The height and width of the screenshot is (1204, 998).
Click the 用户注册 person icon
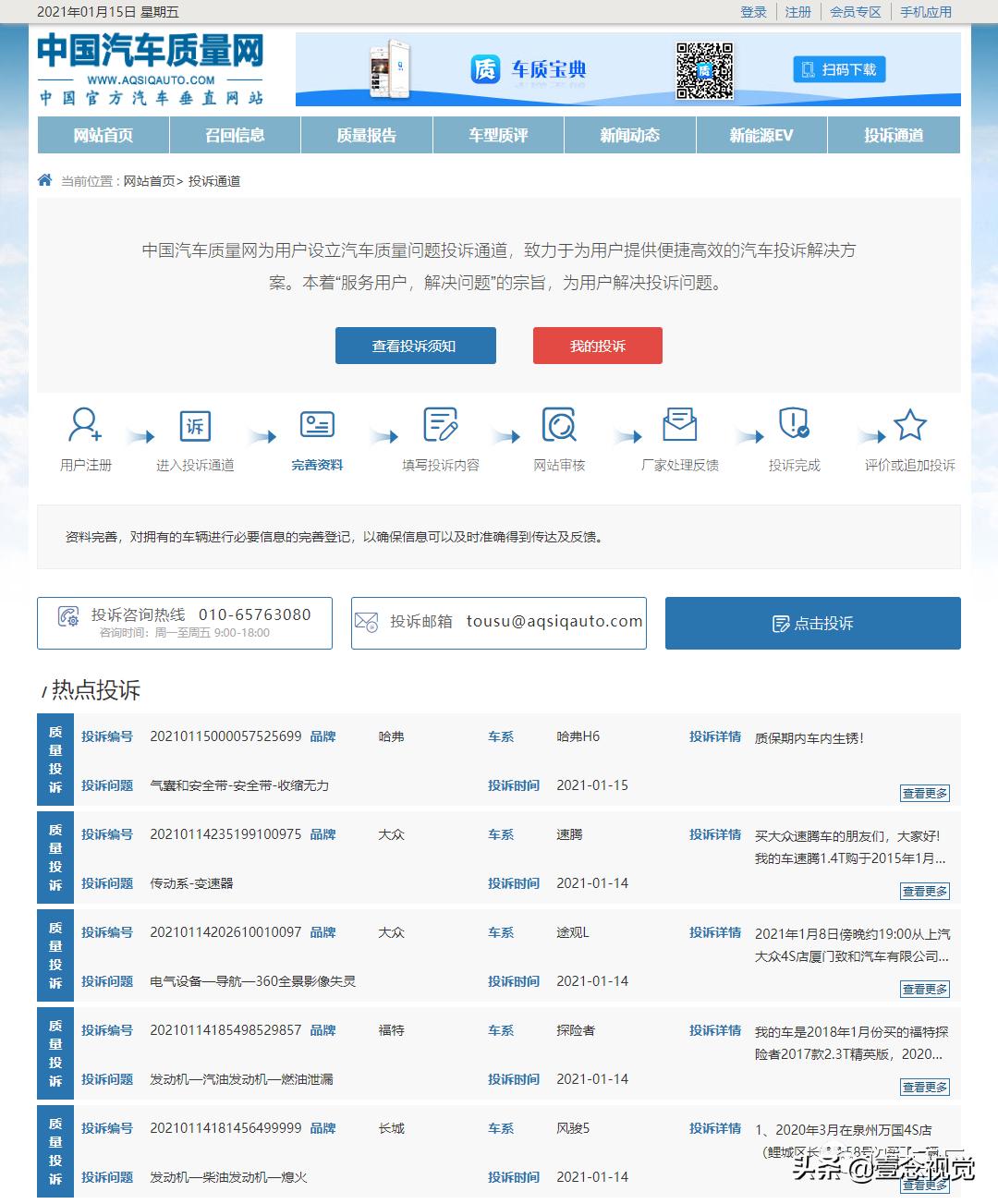click(84, 428)
